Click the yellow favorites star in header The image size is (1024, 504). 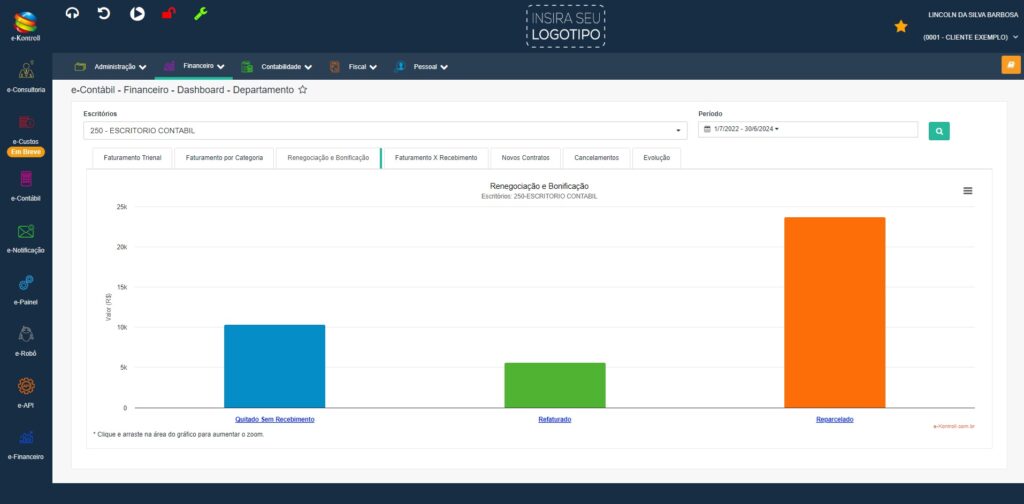point(901,26)
